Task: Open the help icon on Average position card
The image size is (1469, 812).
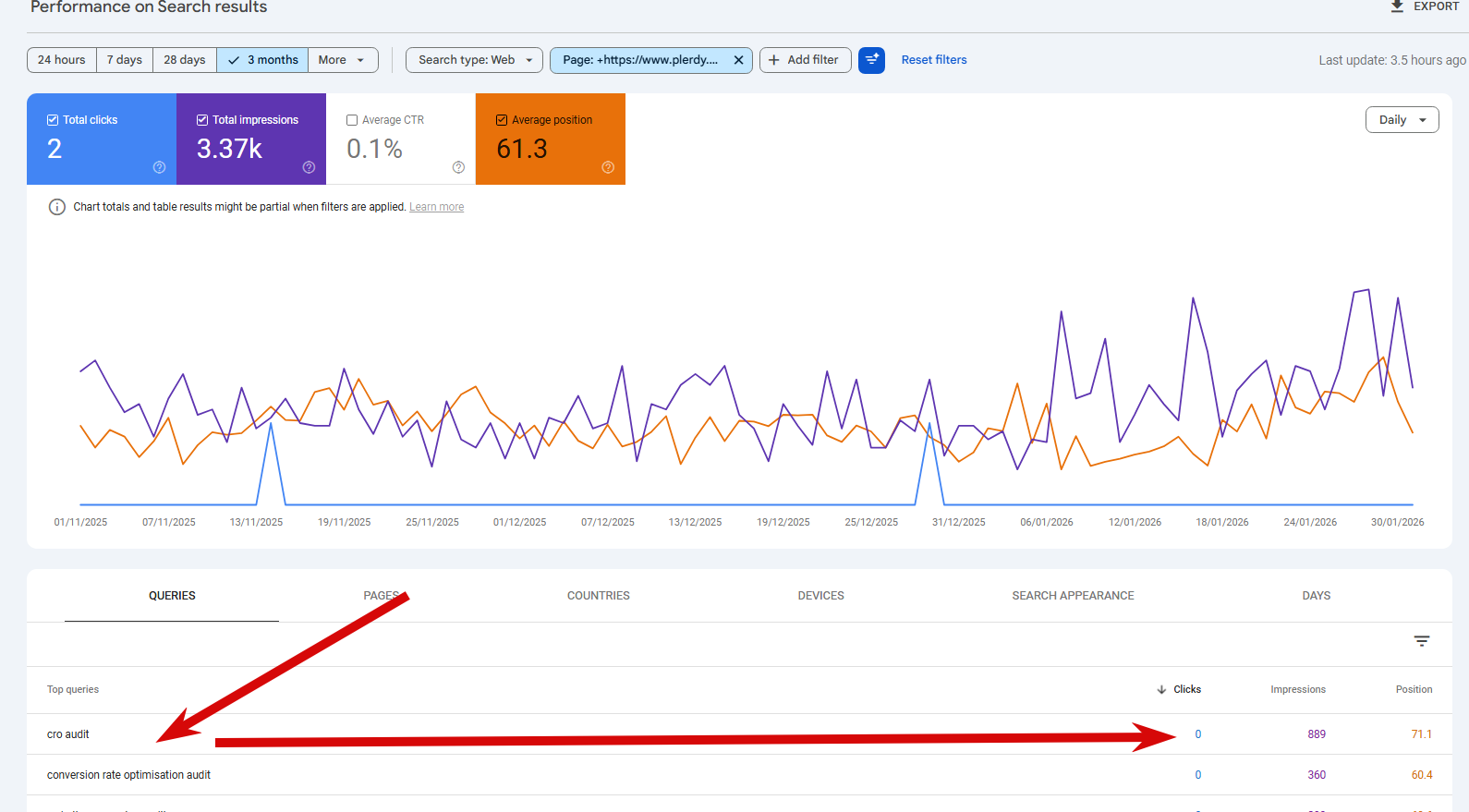Action: (x=608, y=167)
